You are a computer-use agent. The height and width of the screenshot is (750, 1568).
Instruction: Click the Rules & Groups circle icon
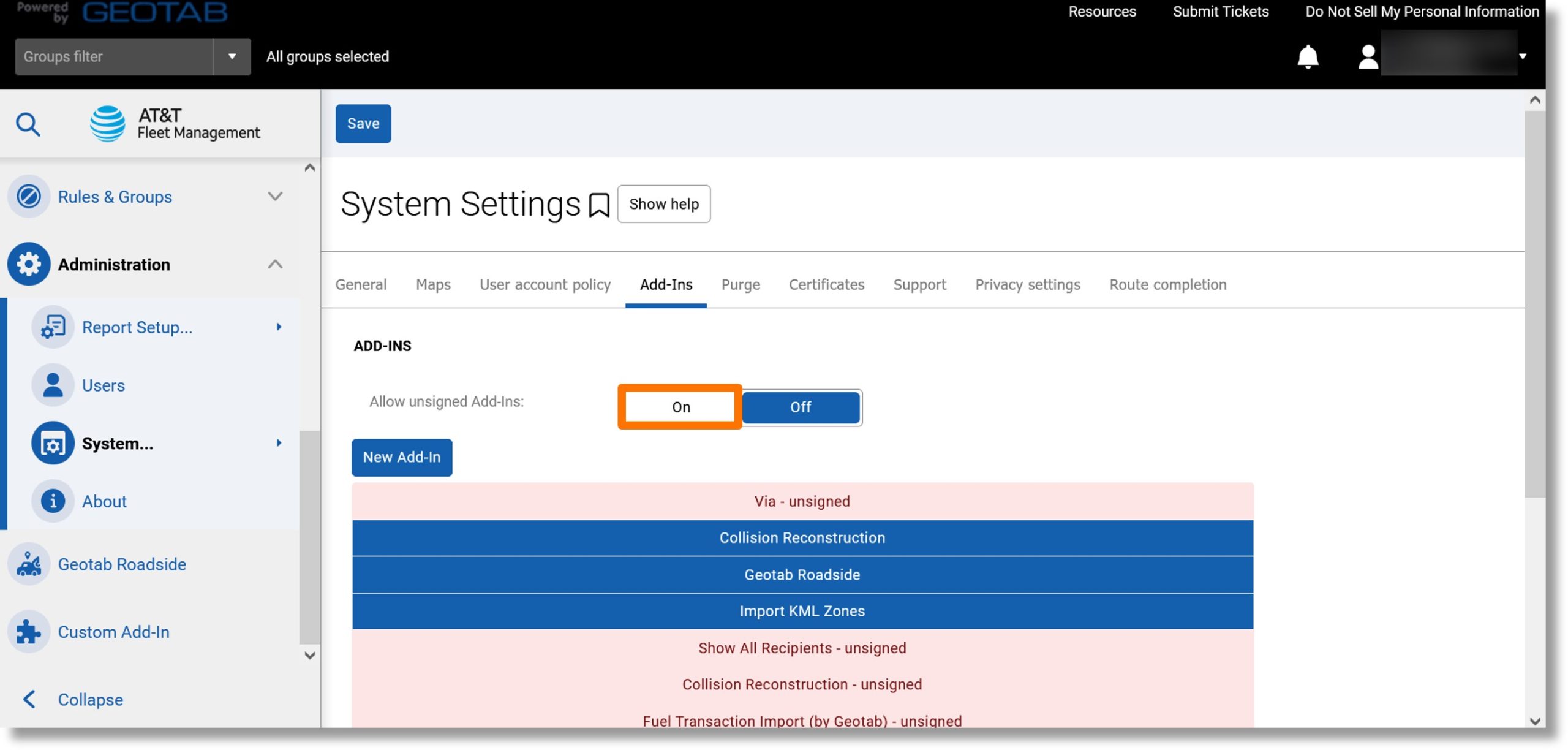(x=29, y=197)
